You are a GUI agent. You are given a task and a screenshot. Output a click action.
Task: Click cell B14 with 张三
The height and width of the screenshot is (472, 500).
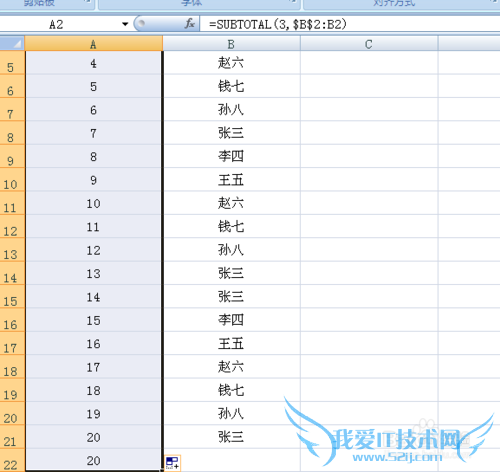[232, 273]
